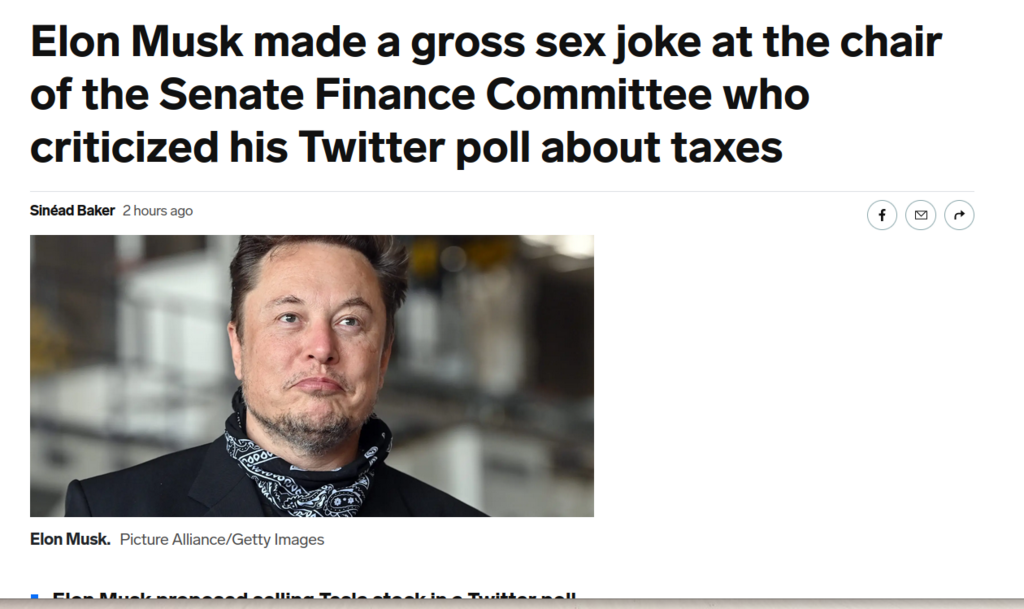This screenshot has height=609, width=1024.
Task: Click the article headline about Elon Musk
Action: (486, 94)
